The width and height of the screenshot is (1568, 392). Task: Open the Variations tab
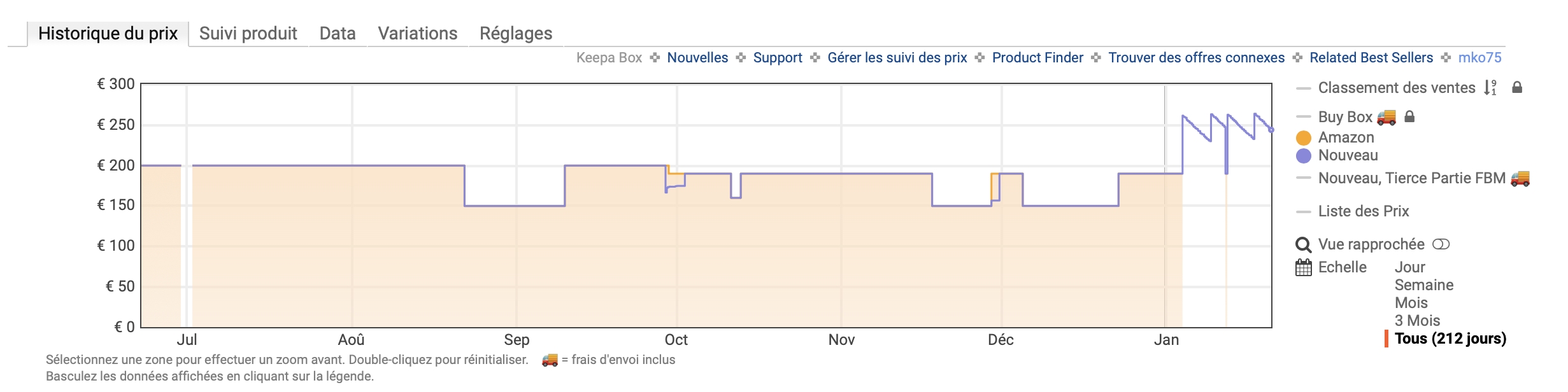click(x=418, y=33)
